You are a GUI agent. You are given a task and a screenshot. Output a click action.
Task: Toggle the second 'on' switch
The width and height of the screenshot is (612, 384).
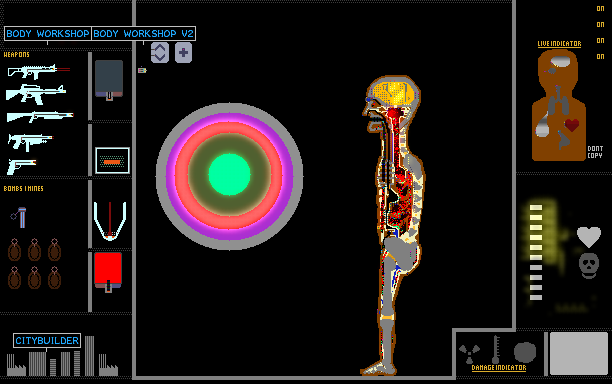tap(600, 25)
